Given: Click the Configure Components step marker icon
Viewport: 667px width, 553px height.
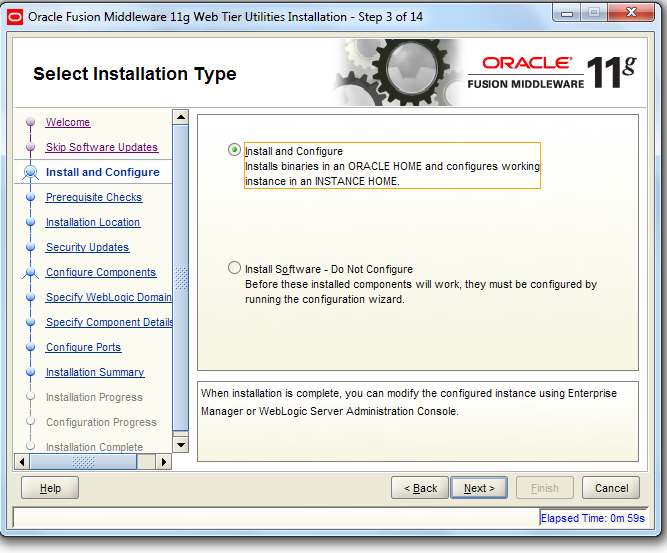Looking at the screenshot, I should pos(30,272).
